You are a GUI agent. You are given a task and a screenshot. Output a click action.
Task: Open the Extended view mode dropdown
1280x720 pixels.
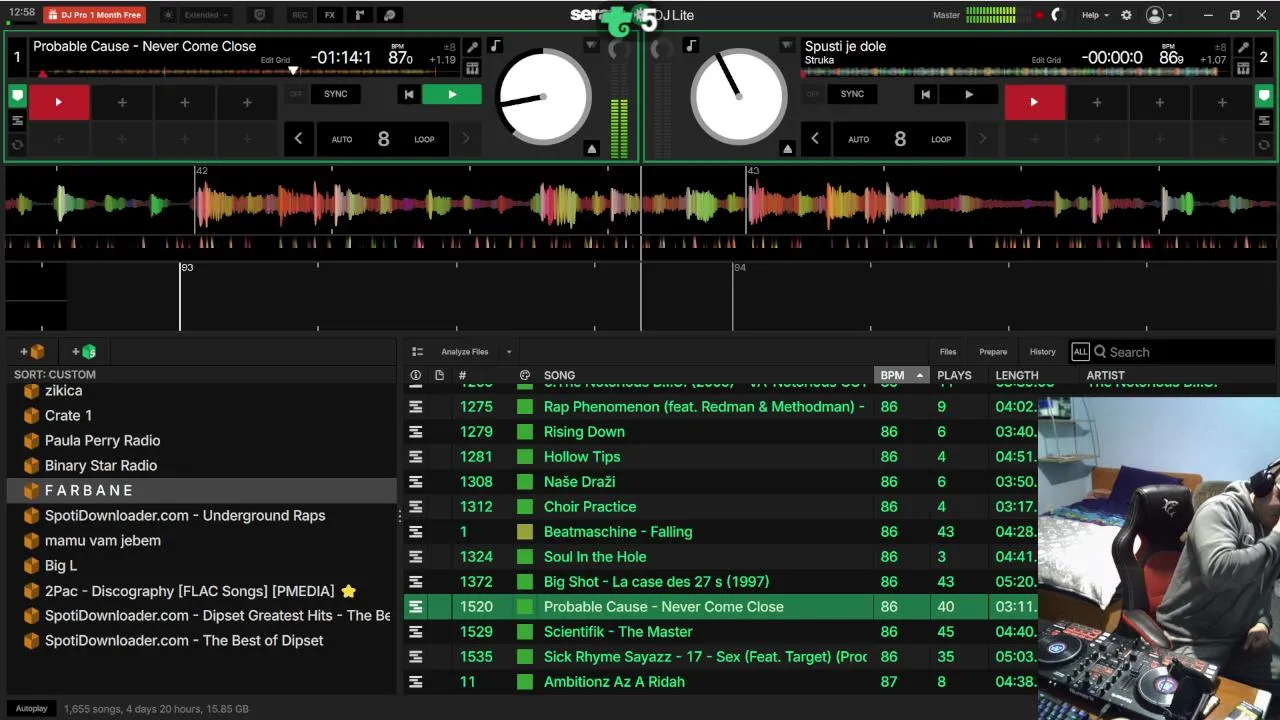(x=207, y=15)
